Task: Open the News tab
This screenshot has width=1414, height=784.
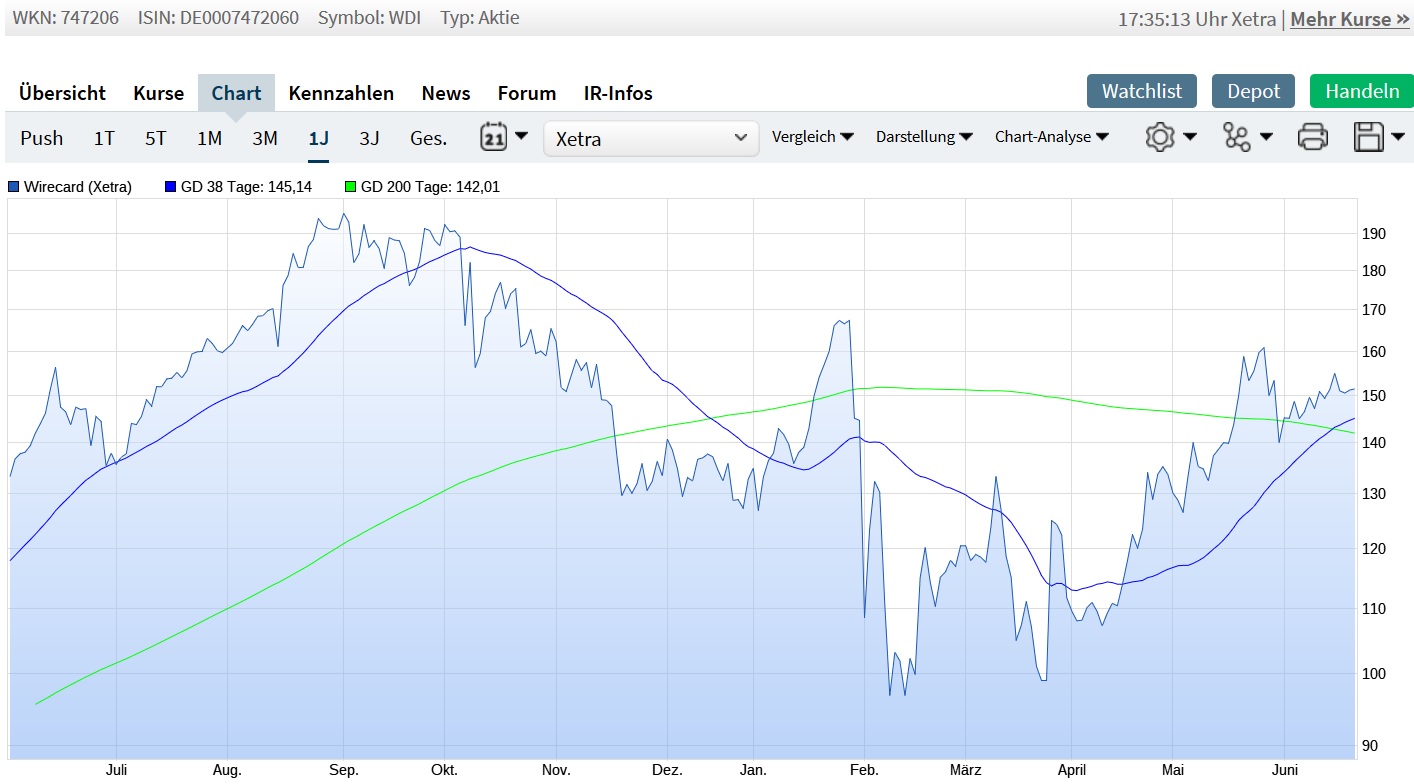Action: click(445, 93)
